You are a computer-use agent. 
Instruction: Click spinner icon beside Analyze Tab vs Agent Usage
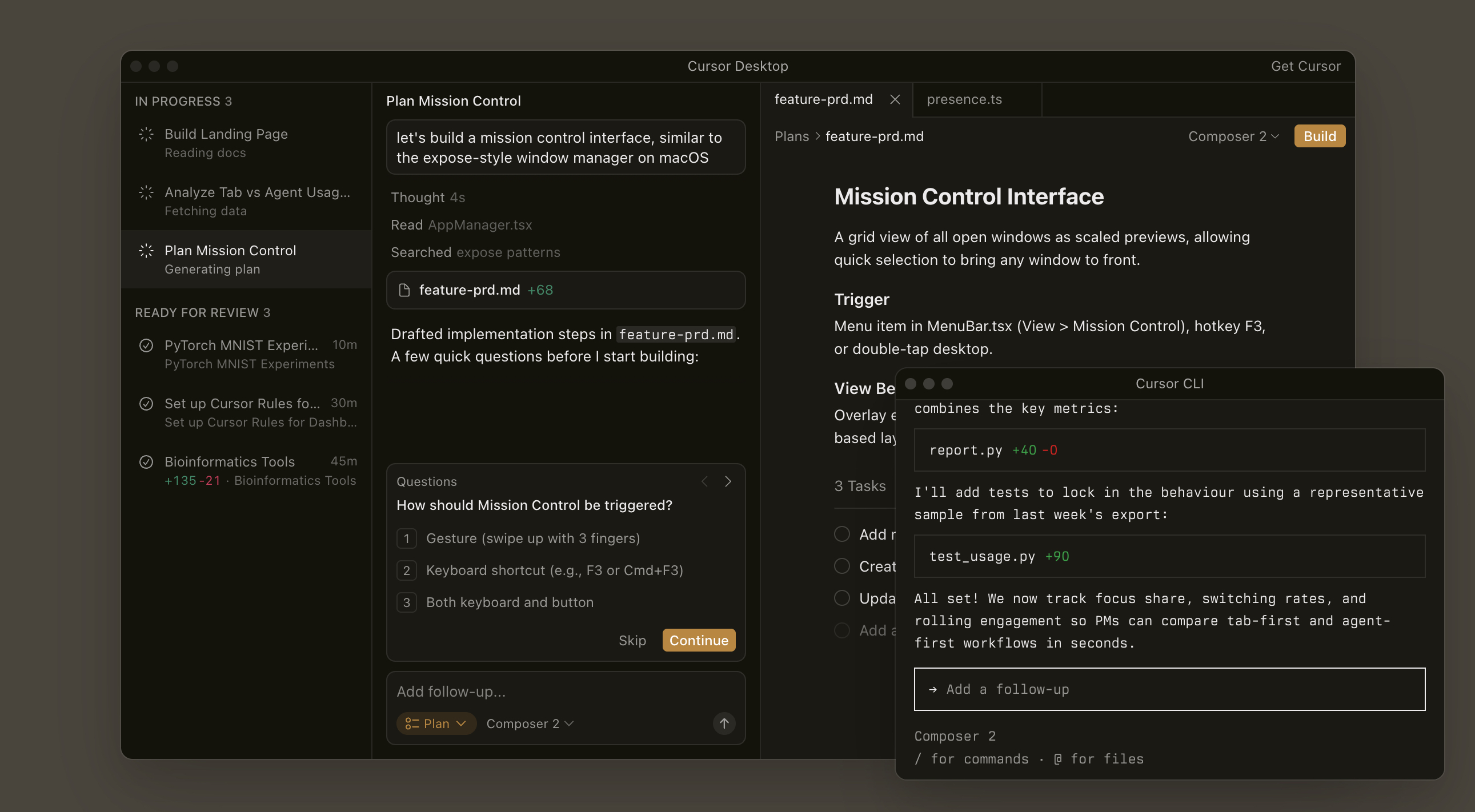[x=146, y=192]
